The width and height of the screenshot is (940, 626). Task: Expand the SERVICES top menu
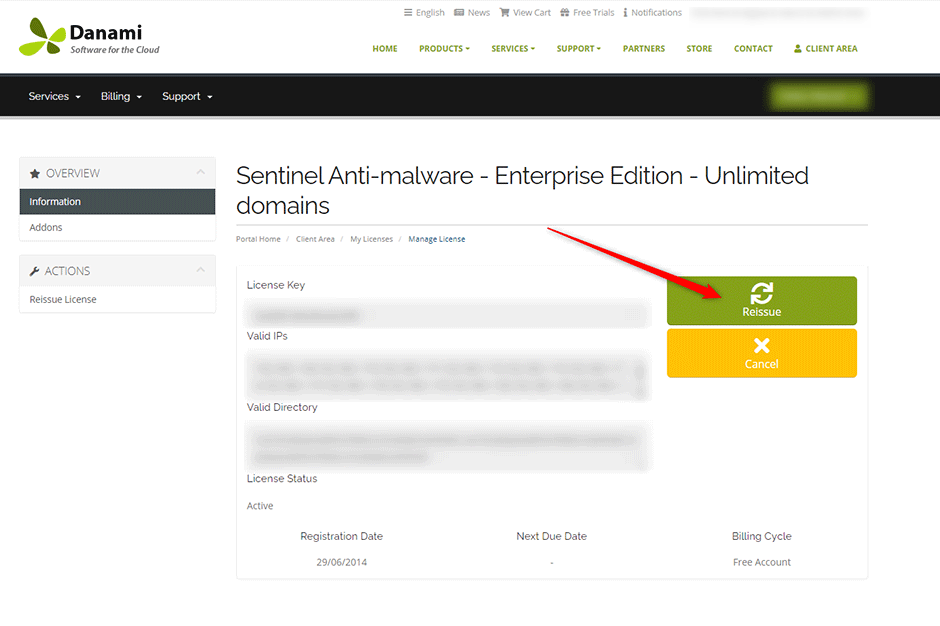click(513, 49)
